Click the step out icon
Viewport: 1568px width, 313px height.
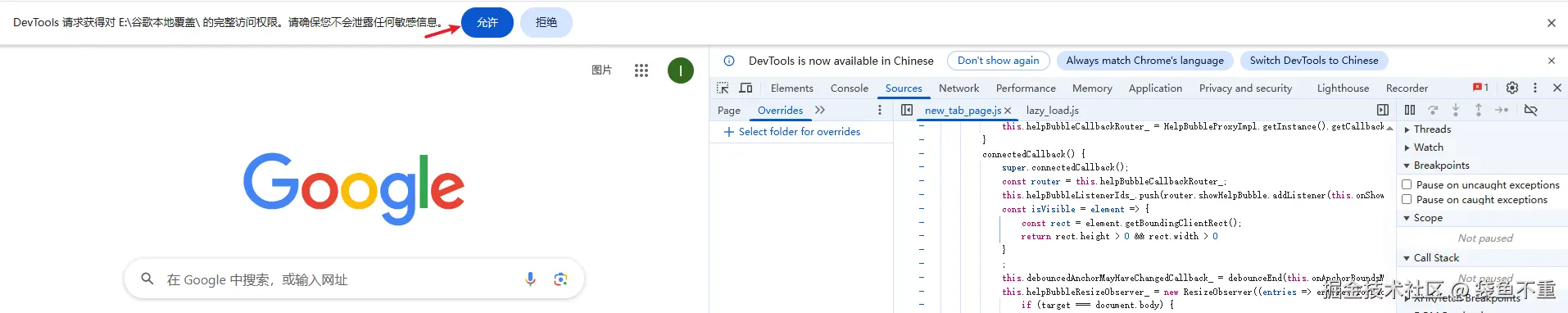[x=1479, y=110]
